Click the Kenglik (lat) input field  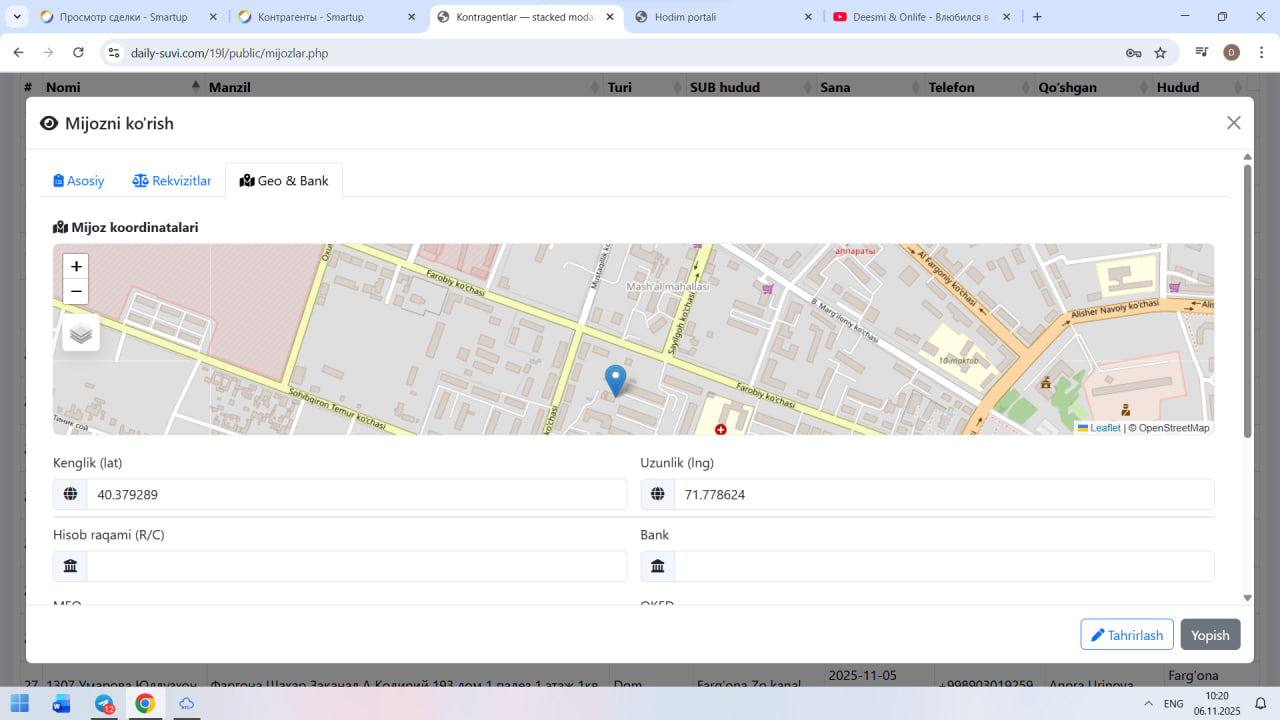coord(355,494)
